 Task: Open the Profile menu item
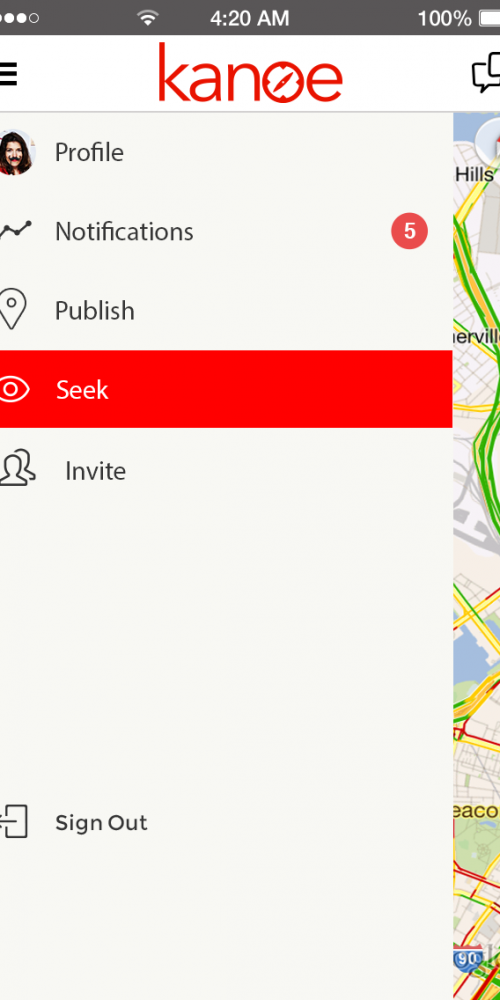(226, 152)
